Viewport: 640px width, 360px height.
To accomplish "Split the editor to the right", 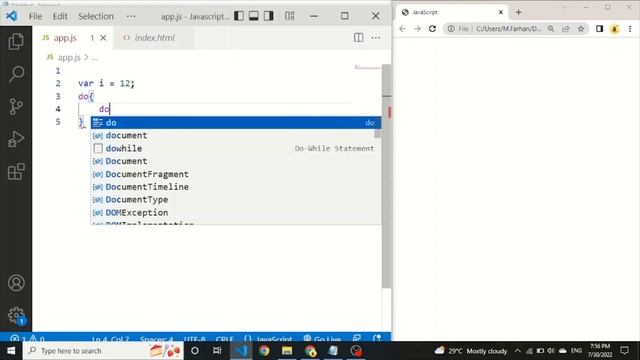I will click(x=358, y=38).
